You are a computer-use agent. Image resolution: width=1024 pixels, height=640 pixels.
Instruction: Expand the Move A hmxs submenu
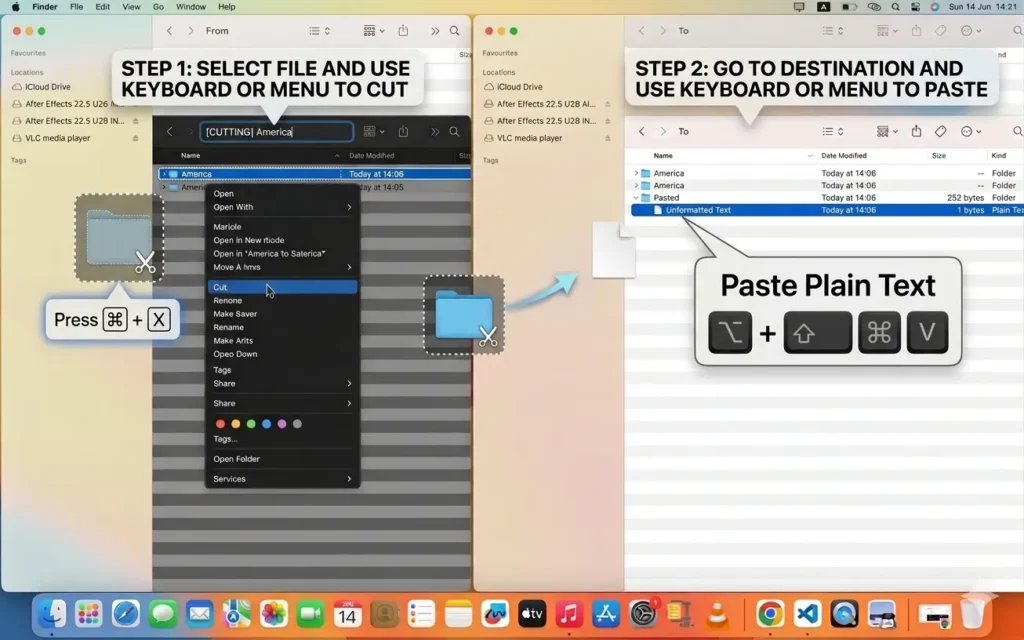pos(282,267)
